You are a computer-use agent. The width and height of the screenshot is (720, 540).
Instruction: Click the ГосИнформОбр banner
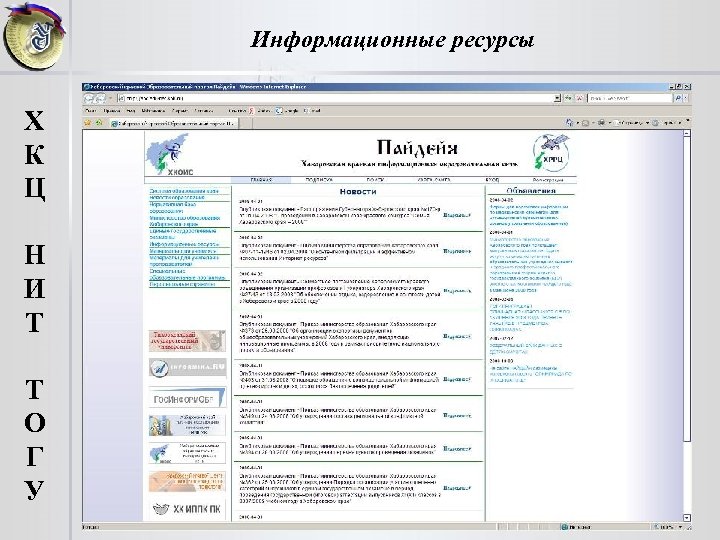[187, 398]
